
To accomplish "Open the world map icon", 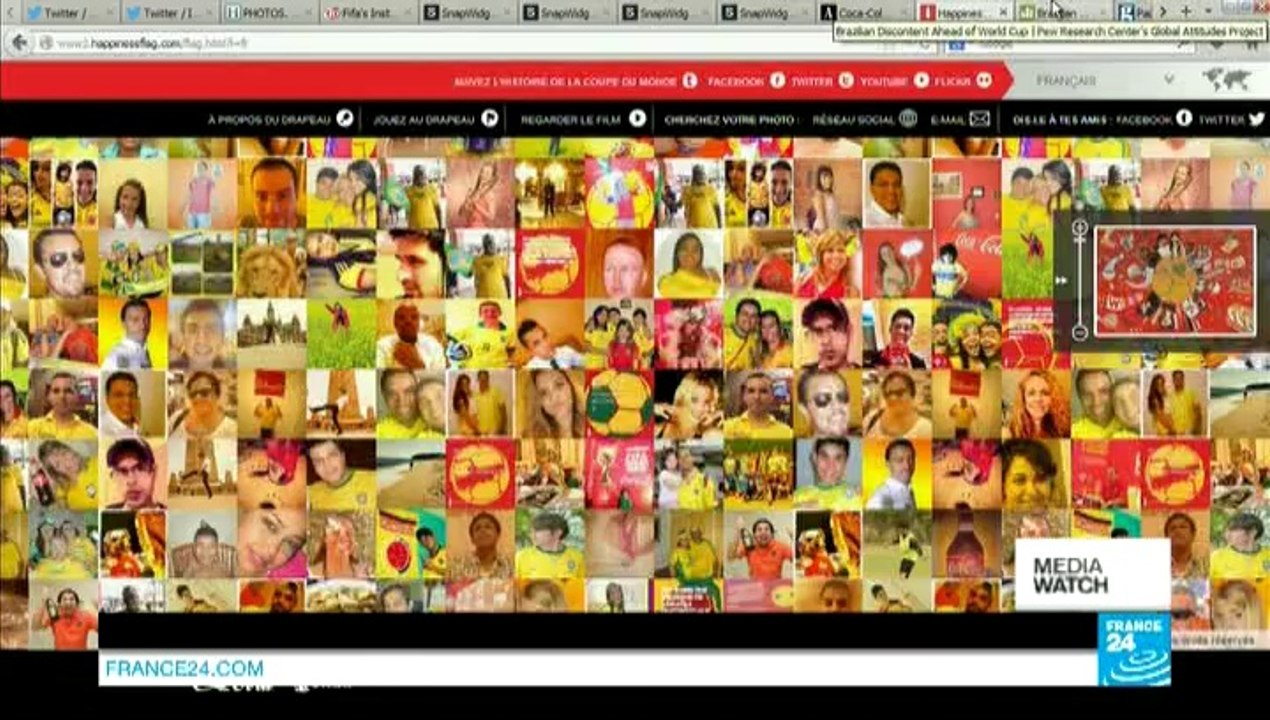I will (1227, 79).
